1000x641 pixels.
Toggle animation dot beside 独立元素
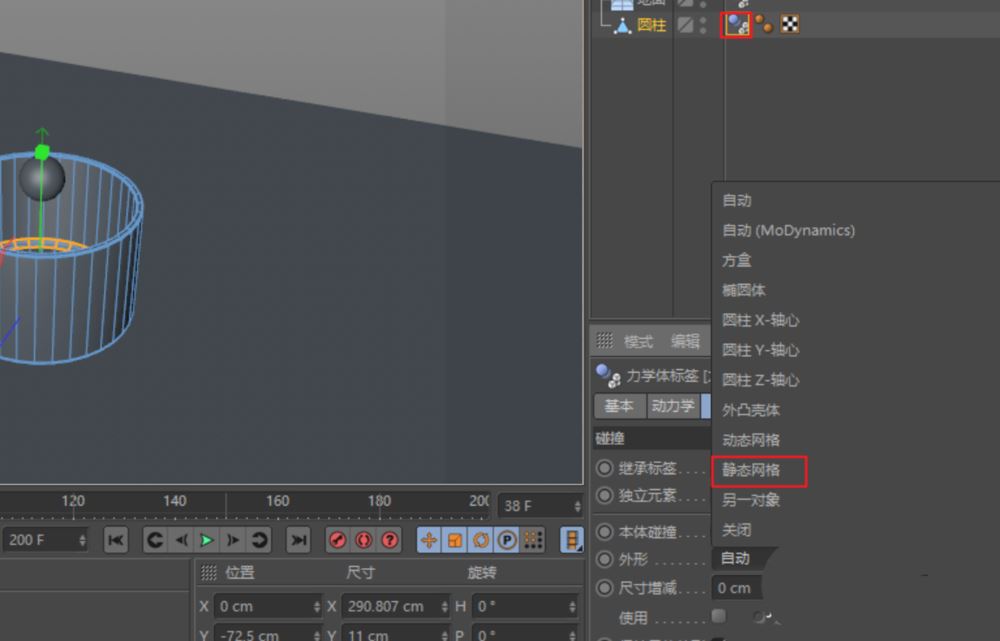click(604, 496)
